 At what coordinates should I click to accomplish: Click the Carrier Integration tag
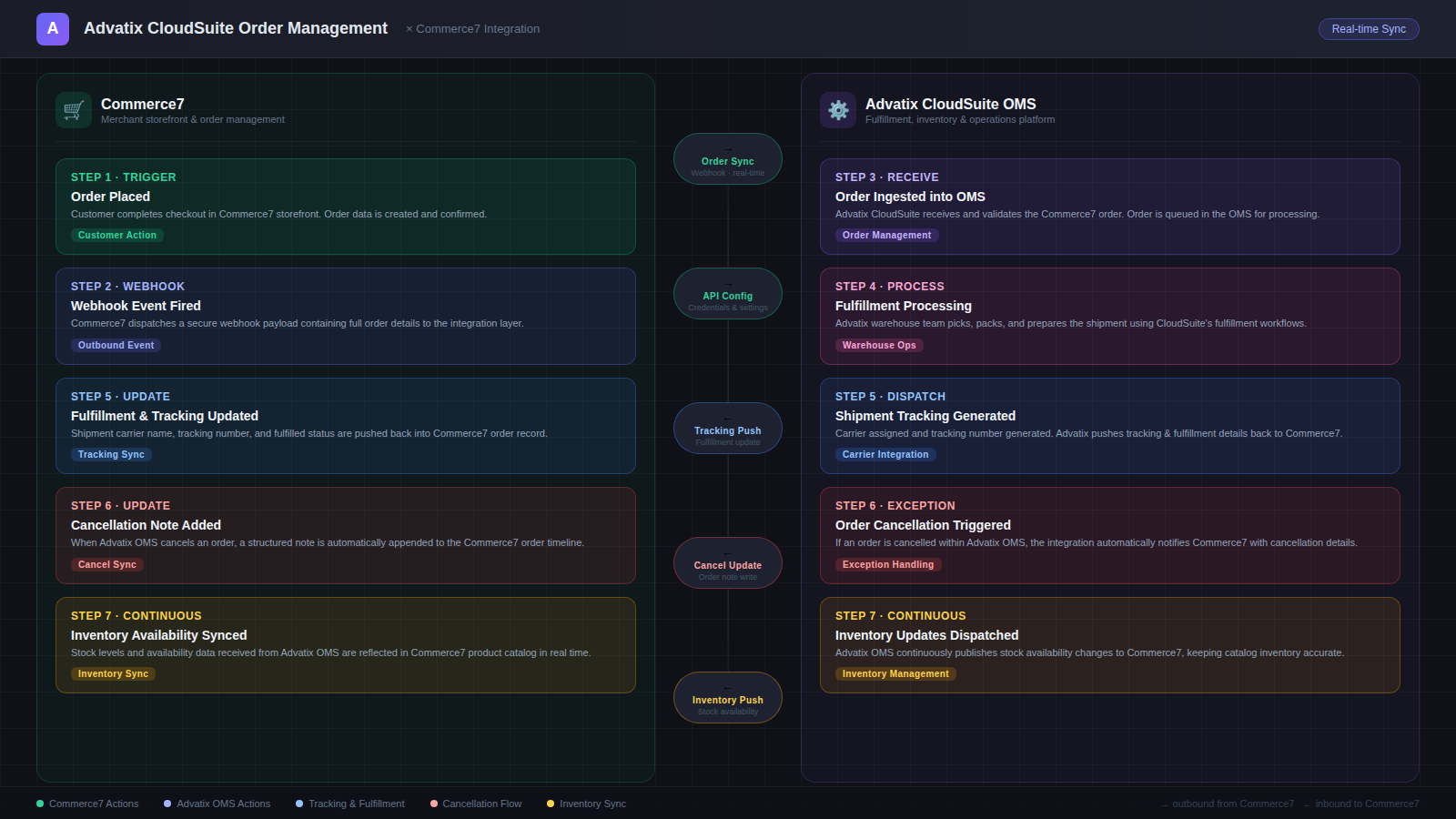pyautogui.click(x=885, y=455)
